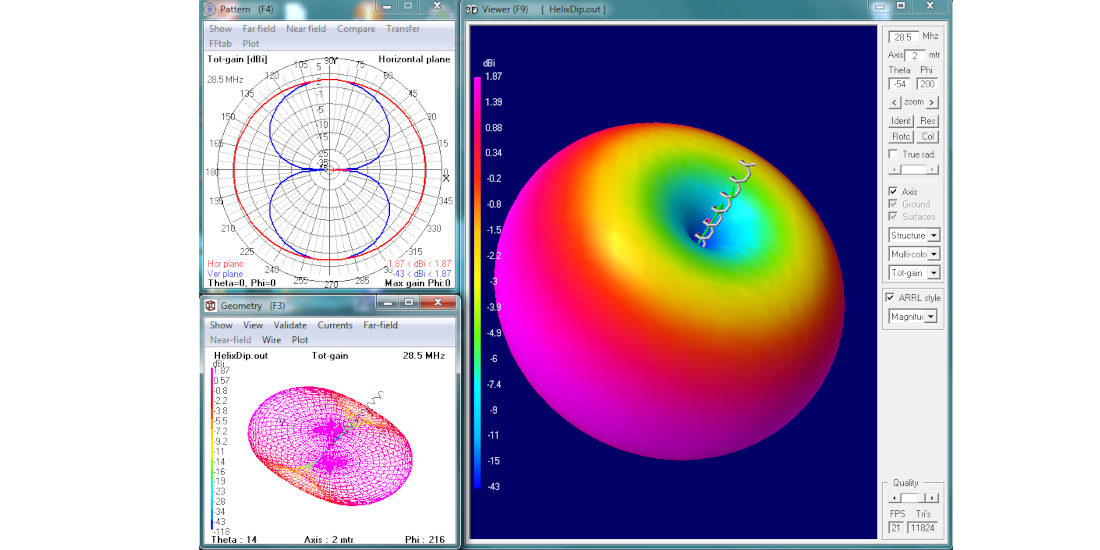
Task: Zoom out with the left zoom arrow
Action: (894, 102)
